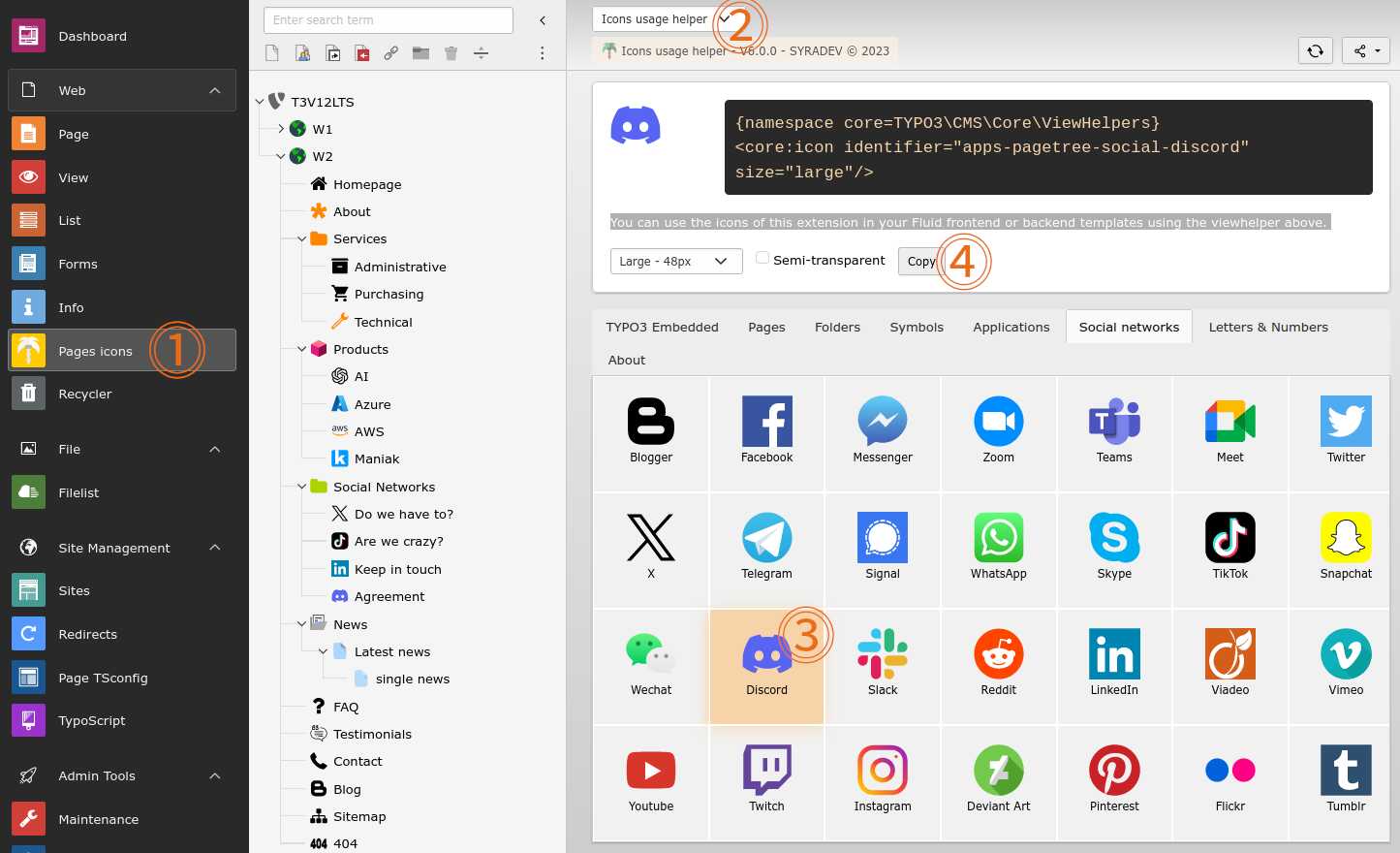
Task: Select the Discord icon tile
Action: pos(766,665)
